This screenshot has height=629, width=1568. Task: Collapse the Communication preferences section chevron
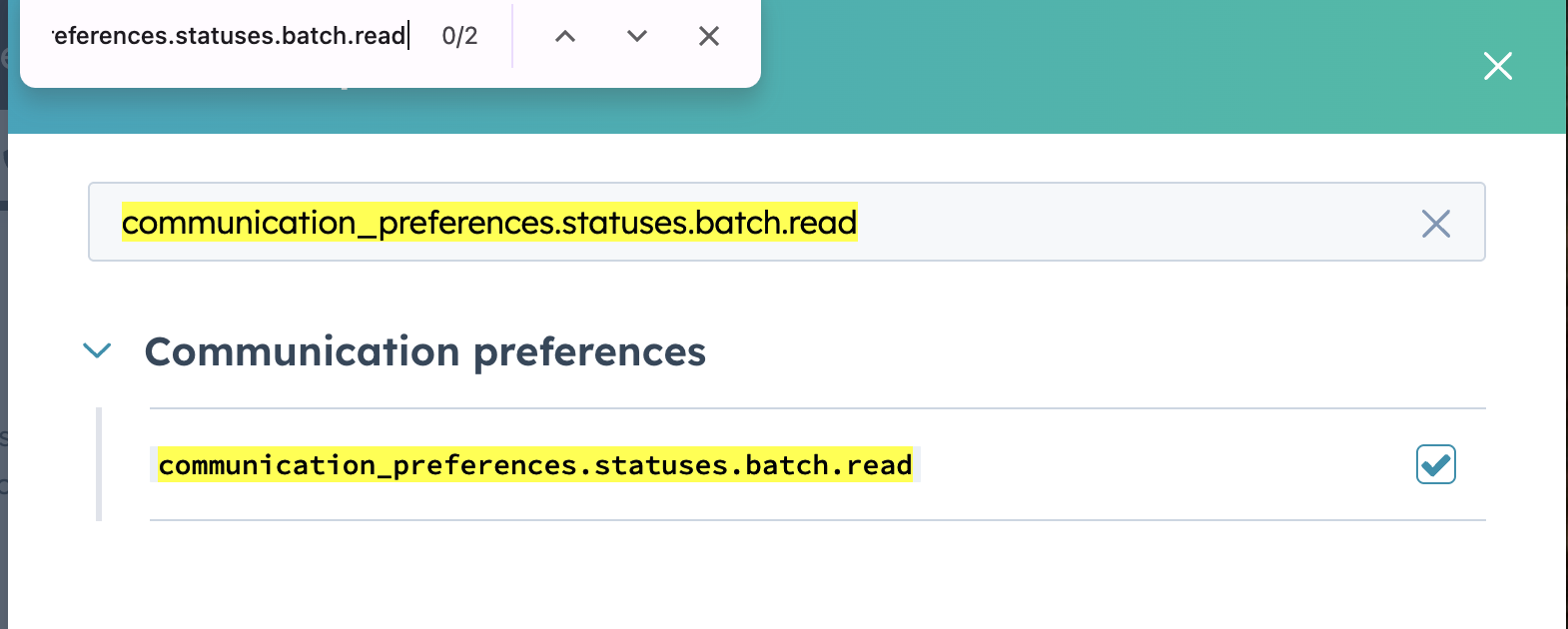pos(97,350)
